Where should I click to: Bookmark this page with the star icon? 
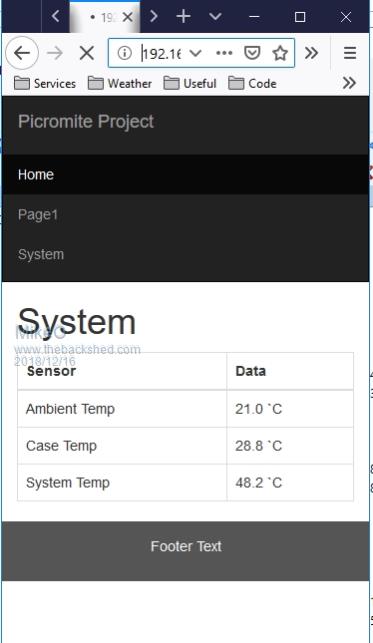pos(280,53)
